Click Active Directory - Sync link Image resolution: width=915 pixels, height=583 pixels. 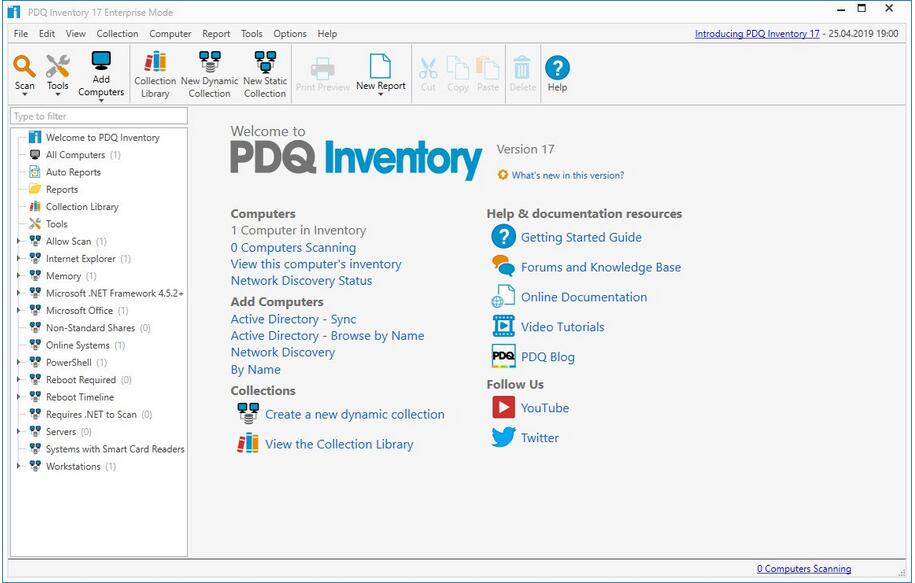click(293, 319)
